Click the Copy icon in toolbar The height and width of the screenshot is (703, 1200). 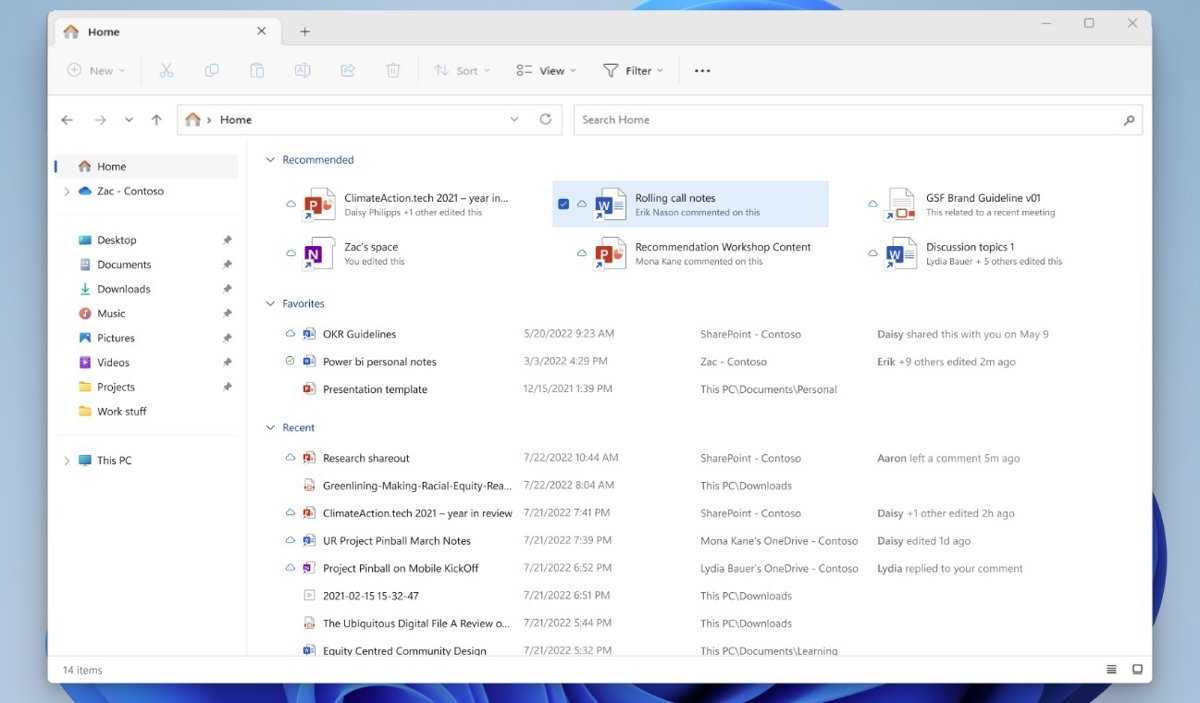[x=212, y=71]
